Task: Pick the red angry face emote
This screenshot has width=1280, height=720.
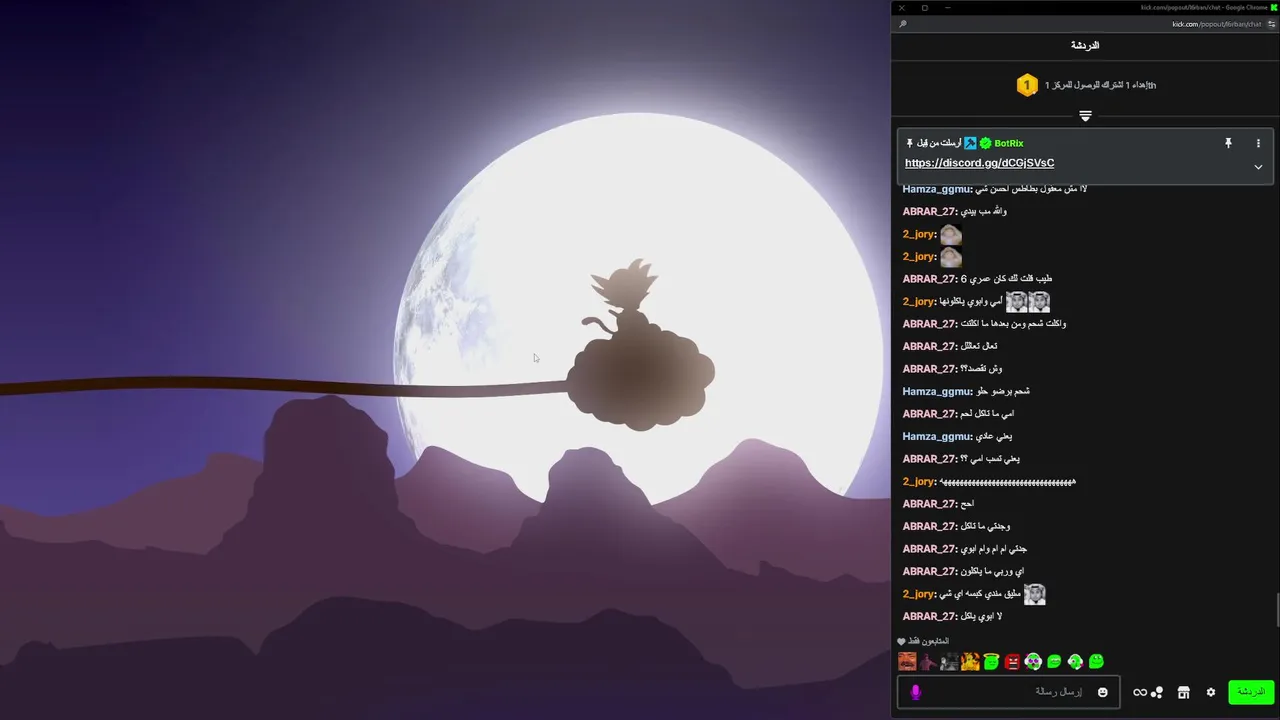Action: click(x=1012, y=661)
